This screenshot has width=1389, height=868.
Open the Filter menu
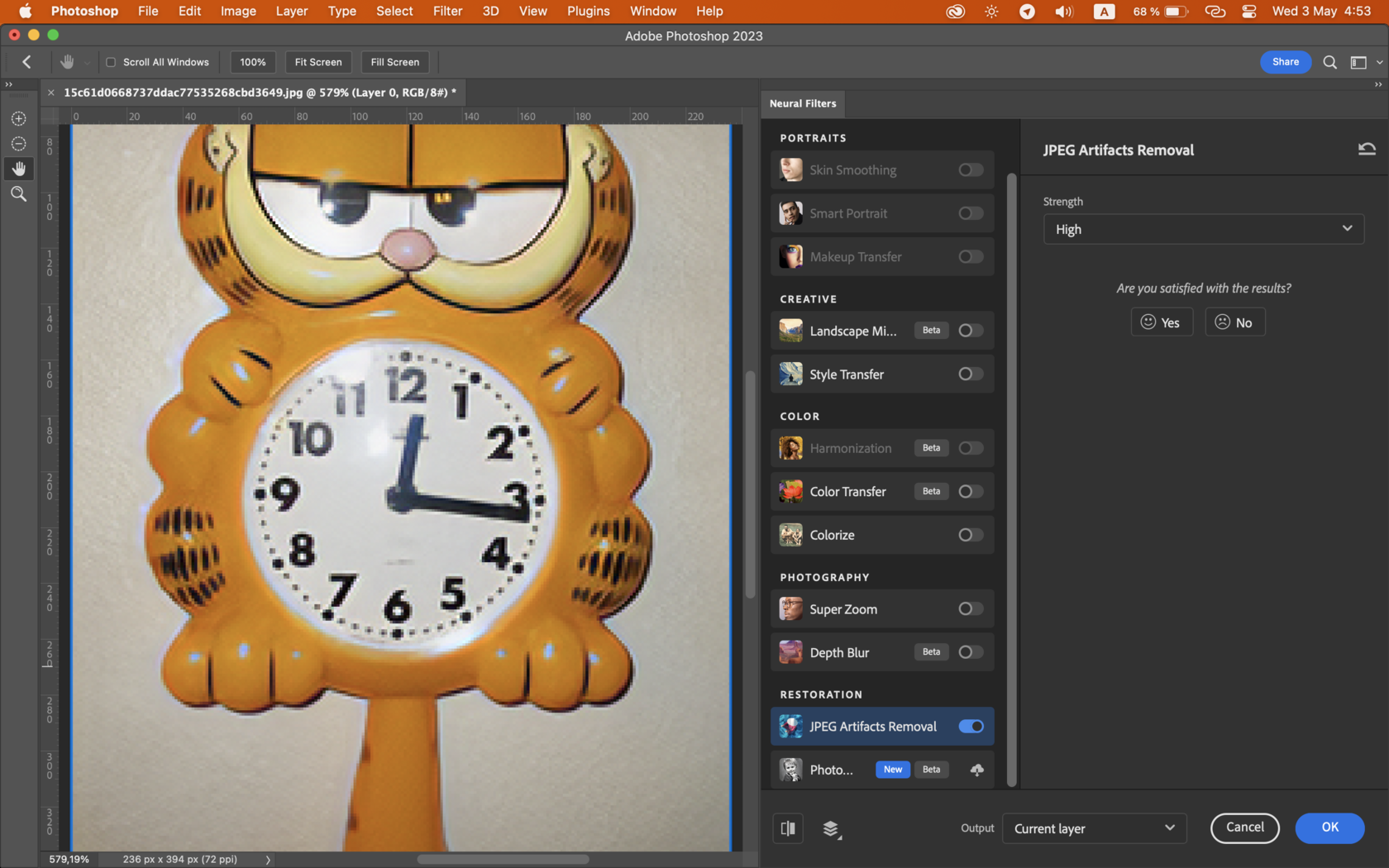(447, 11)
